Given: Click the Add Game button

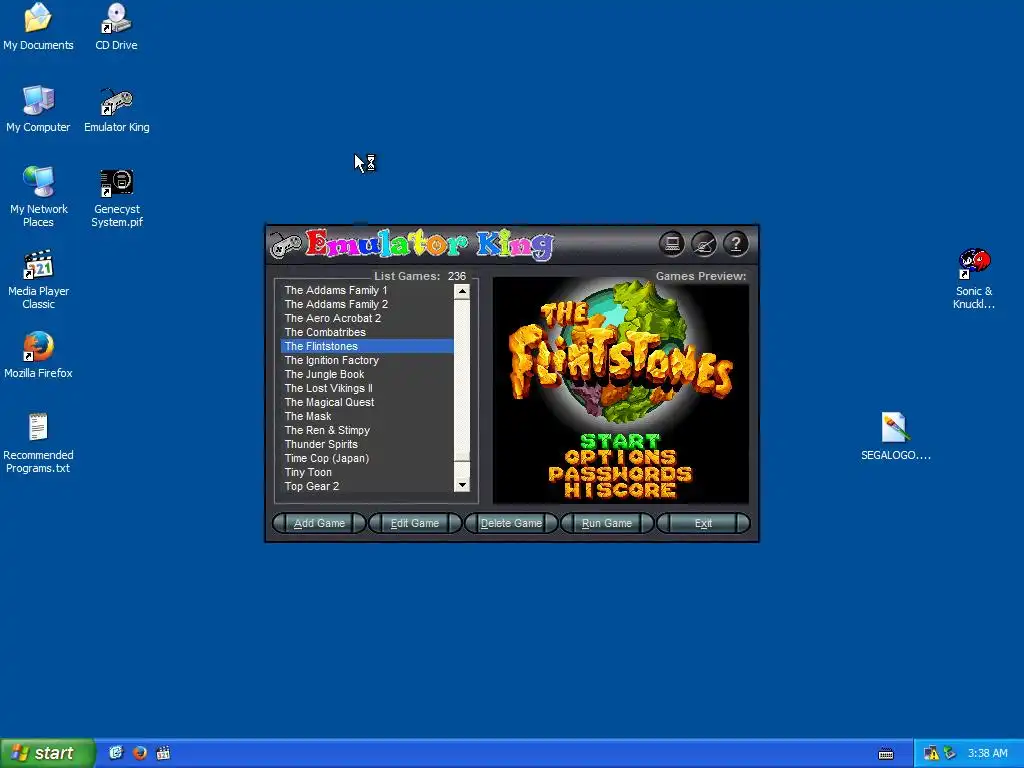Looking at the screenshot, I should tap(319, 523).
